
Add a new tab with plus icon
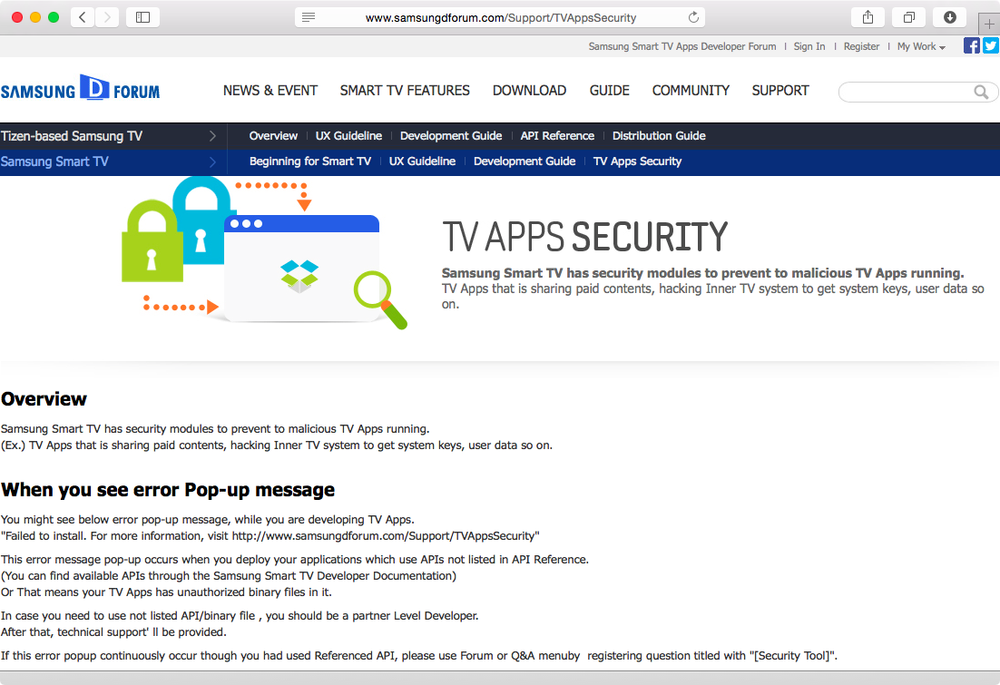pos(989,24)
